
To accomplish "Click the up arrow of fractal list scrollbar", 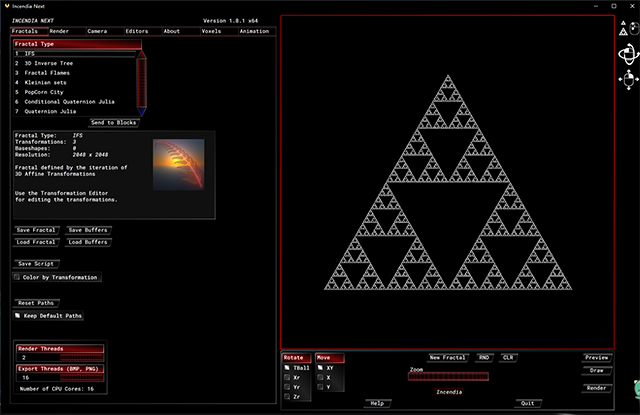I will click(x=140, y=53).
